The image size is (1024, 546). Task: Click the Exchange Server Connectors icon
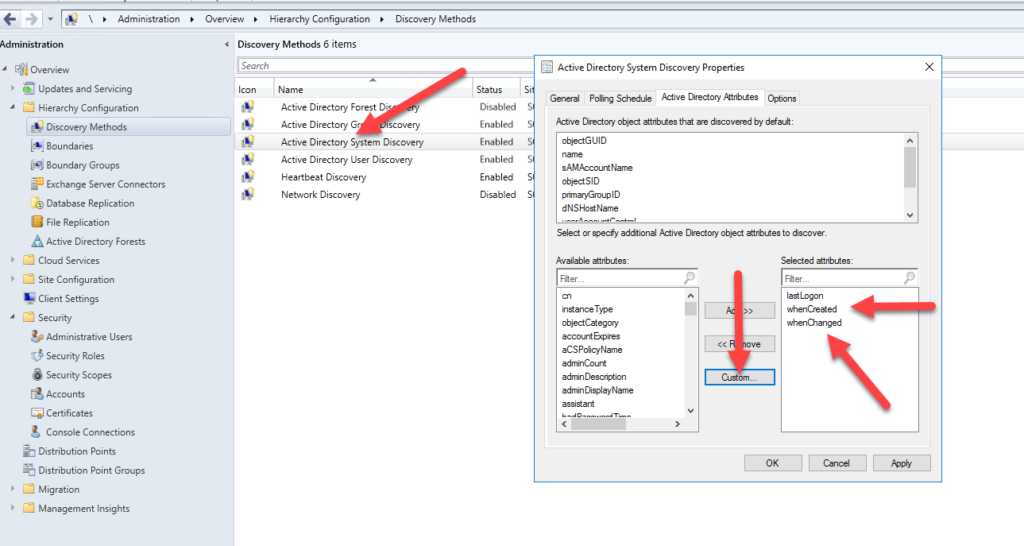tap(37, 184)
